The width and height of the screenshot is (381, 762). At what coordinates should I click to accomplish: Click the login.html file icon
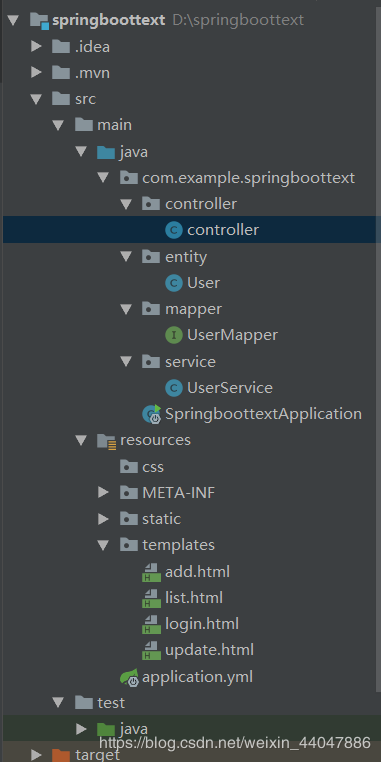pos(151,624)
